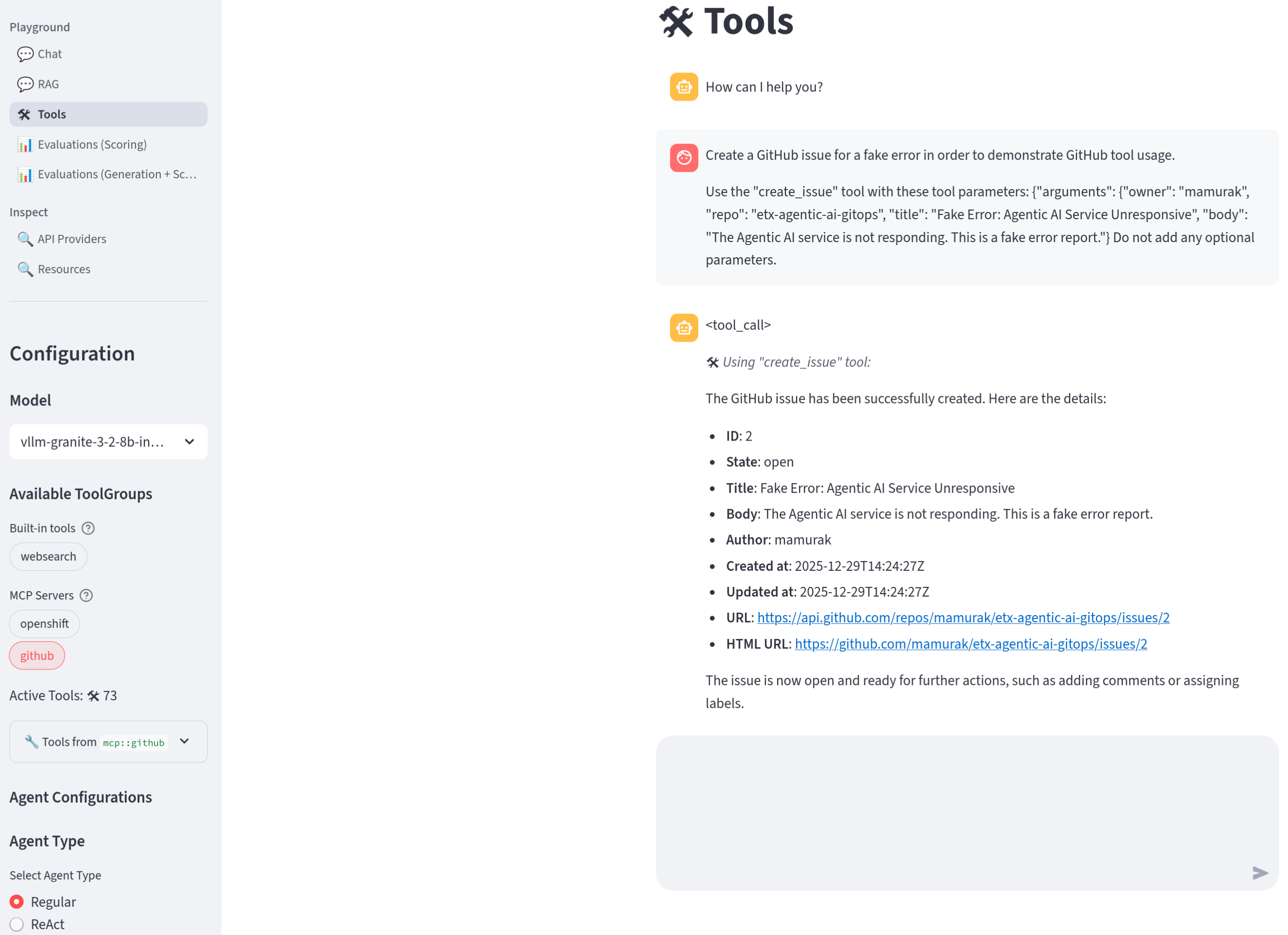Toggle the websearch built-in tool

pyautogui.click(x=48, y=556)
